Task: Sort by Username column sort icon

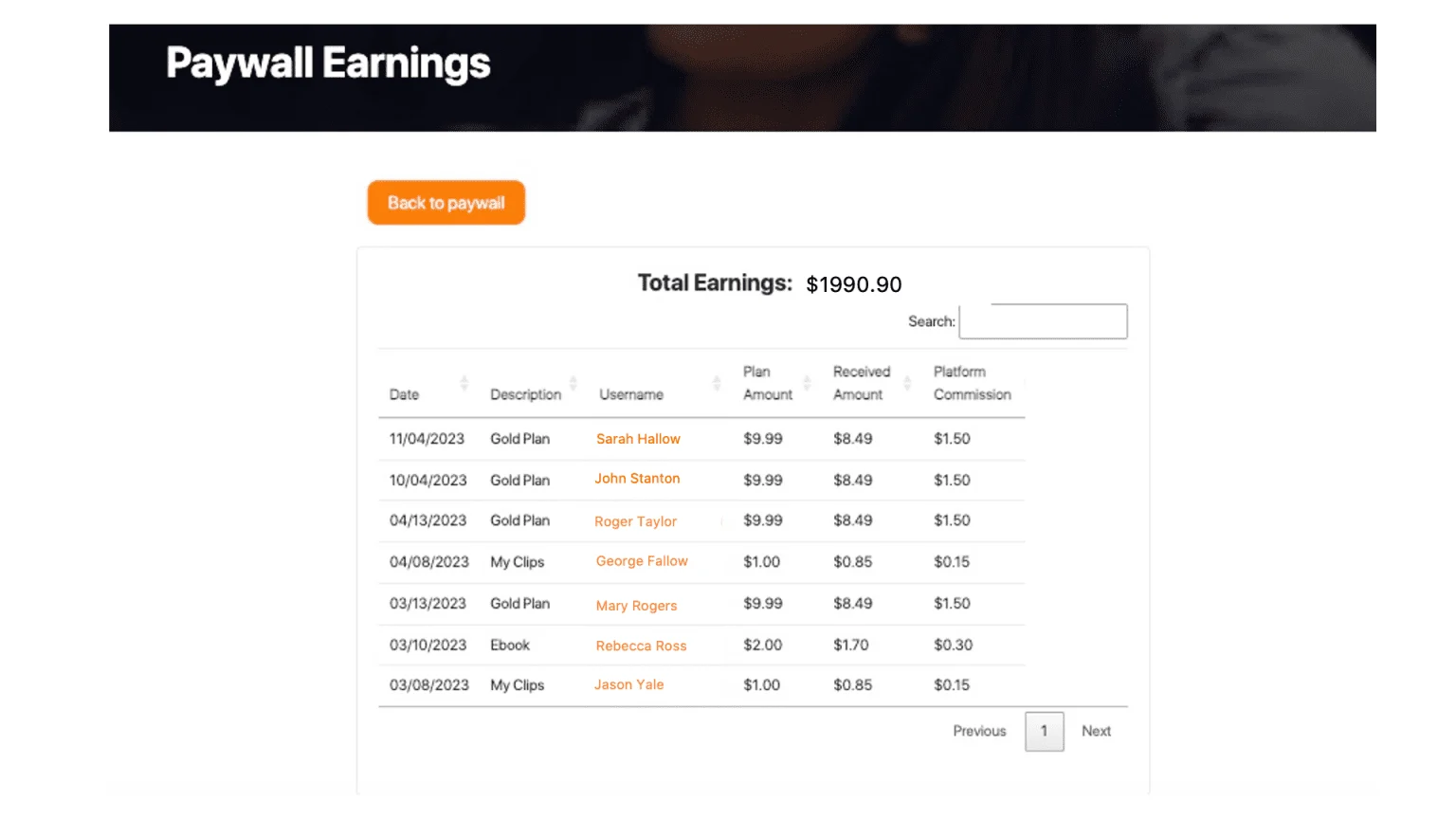Action: click(x=717, y=383)
